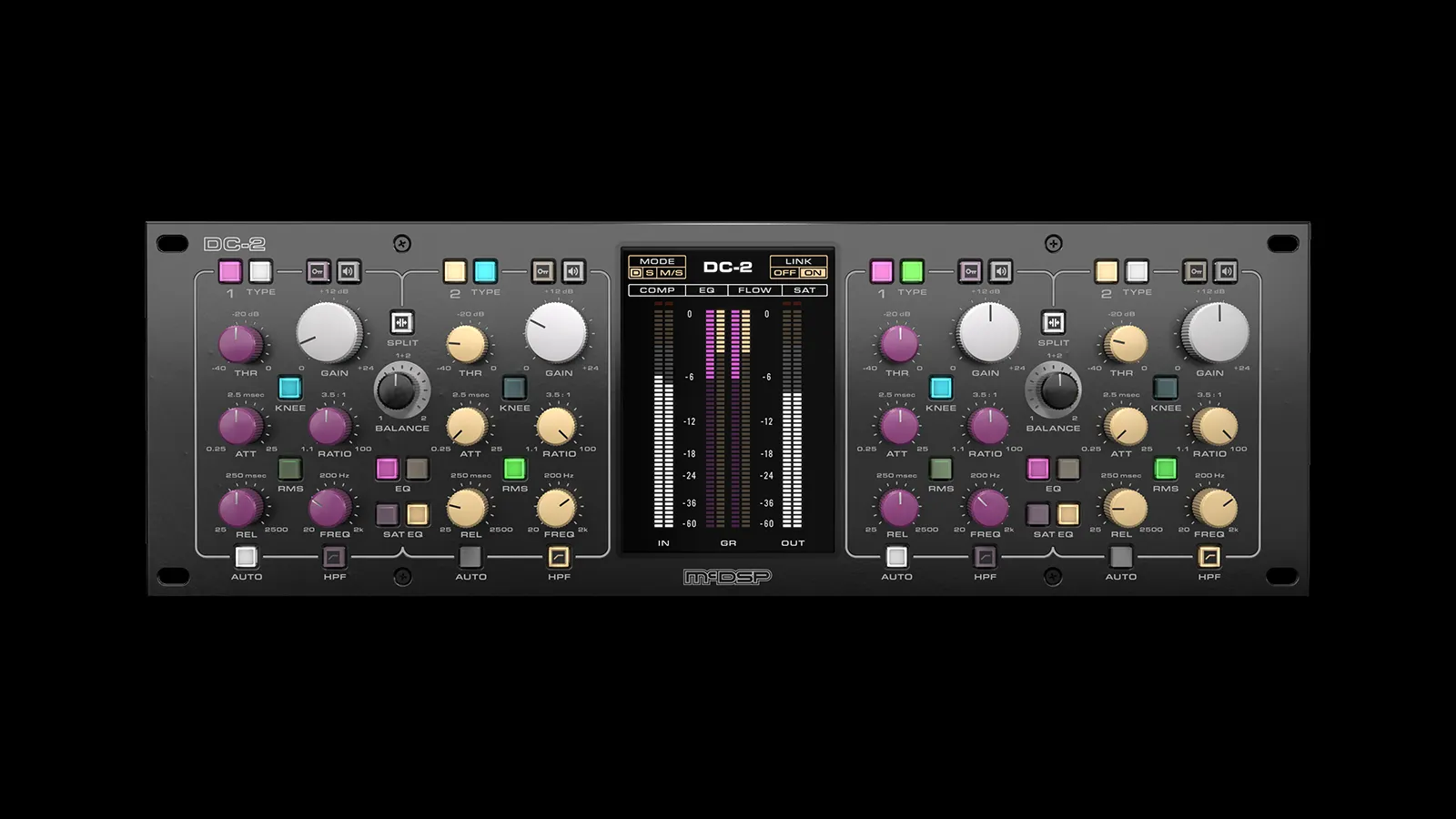Click the cream SAT EQ button on the left unit
This screenshot has width=1456, height=819.
tap(418, 515)
